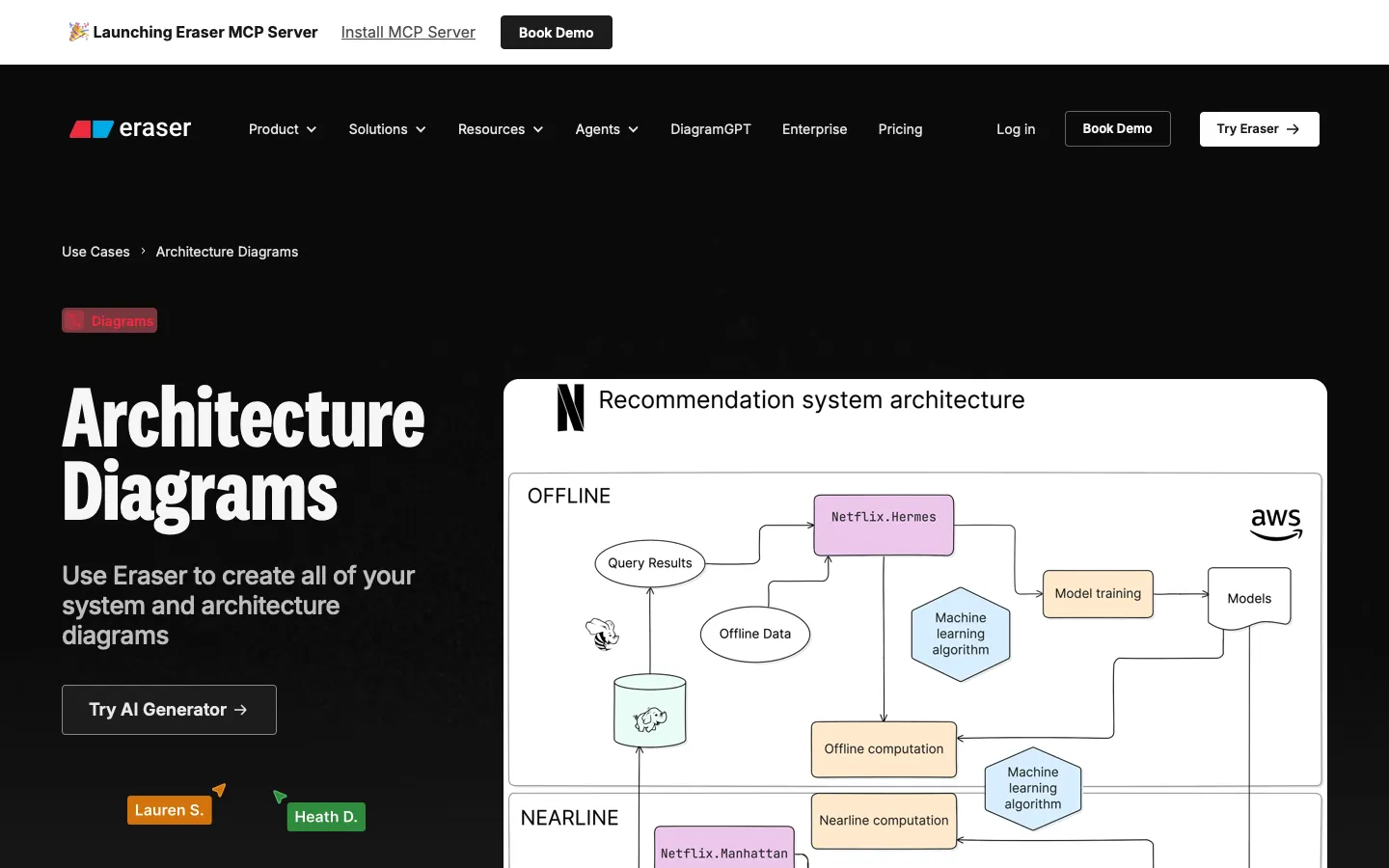Go to DiagramGPT page
The width and height of the screenshot is (1389, 868).
click(x=711, y=129)
